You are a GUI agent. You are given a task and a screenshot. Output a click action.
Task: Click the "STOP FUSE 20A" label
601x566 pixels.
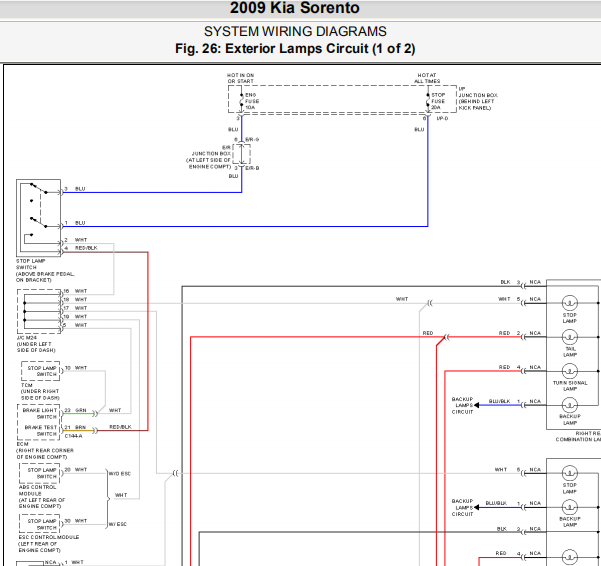point(438,101)
